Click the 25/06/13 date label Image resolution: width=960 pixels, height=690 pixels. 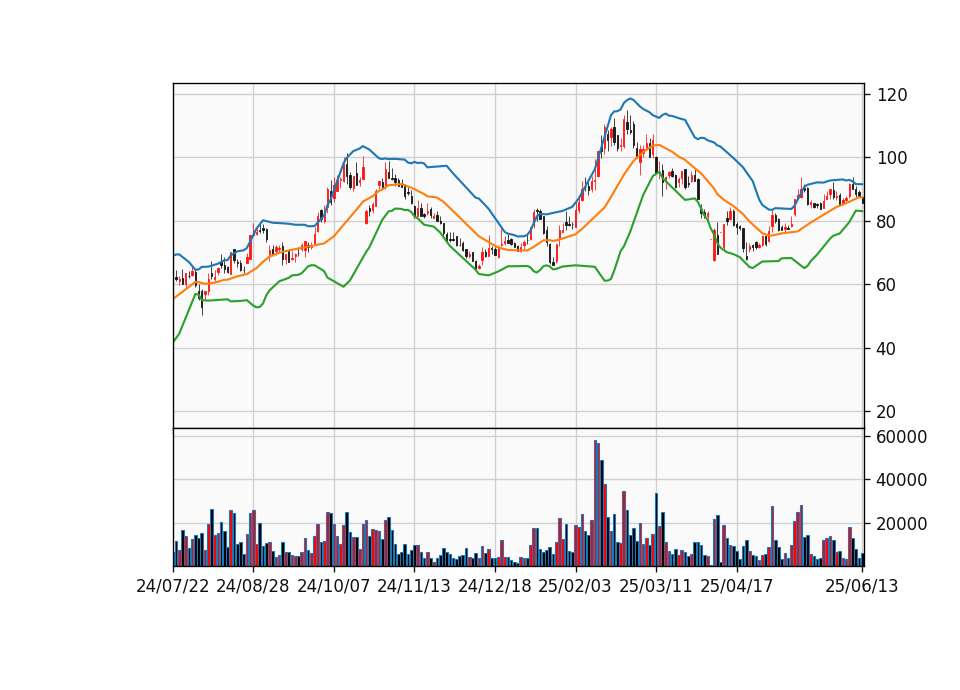click(x=861, y=587)
